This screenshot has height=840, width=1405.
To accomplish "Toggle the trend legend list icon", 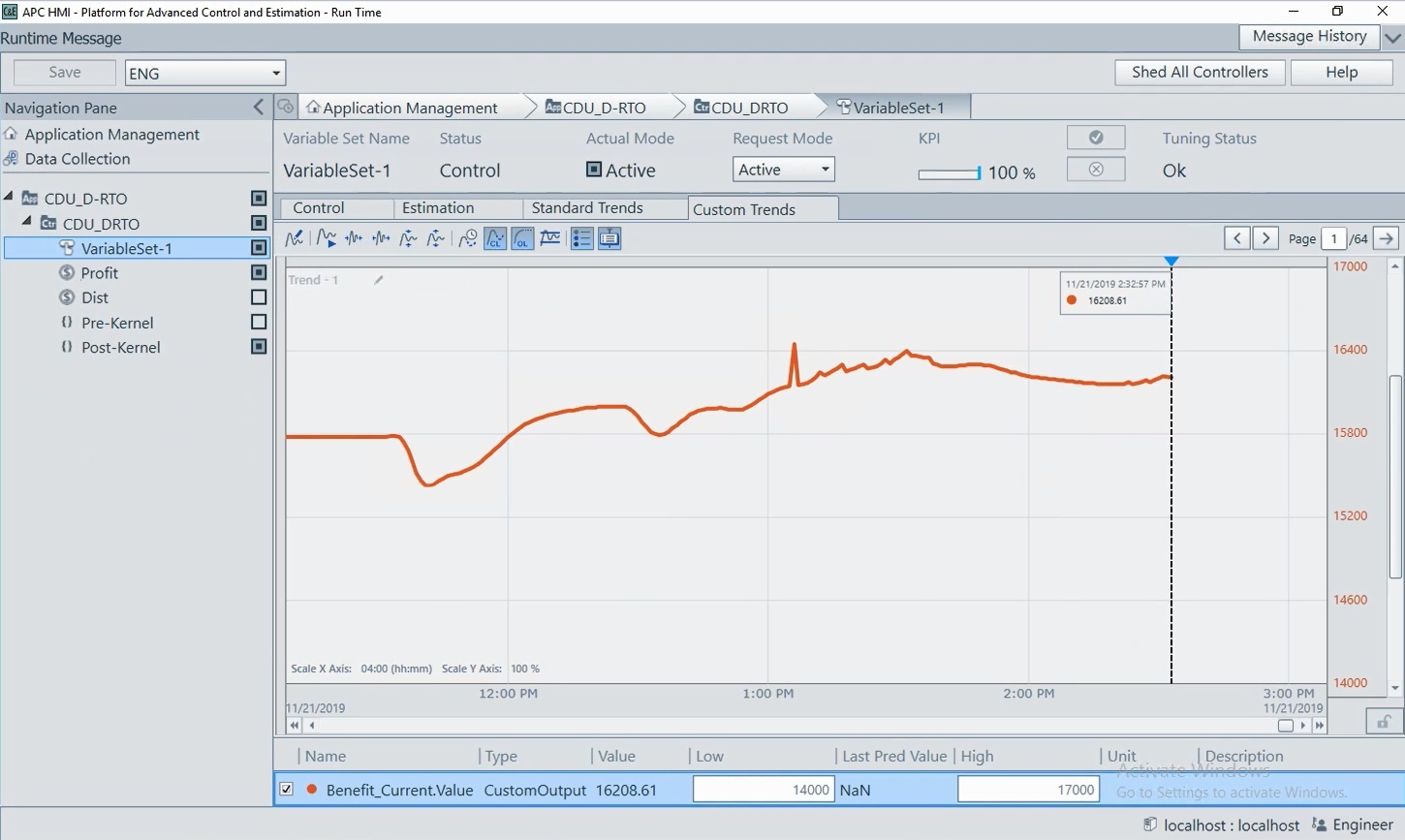I will point(581,238).
